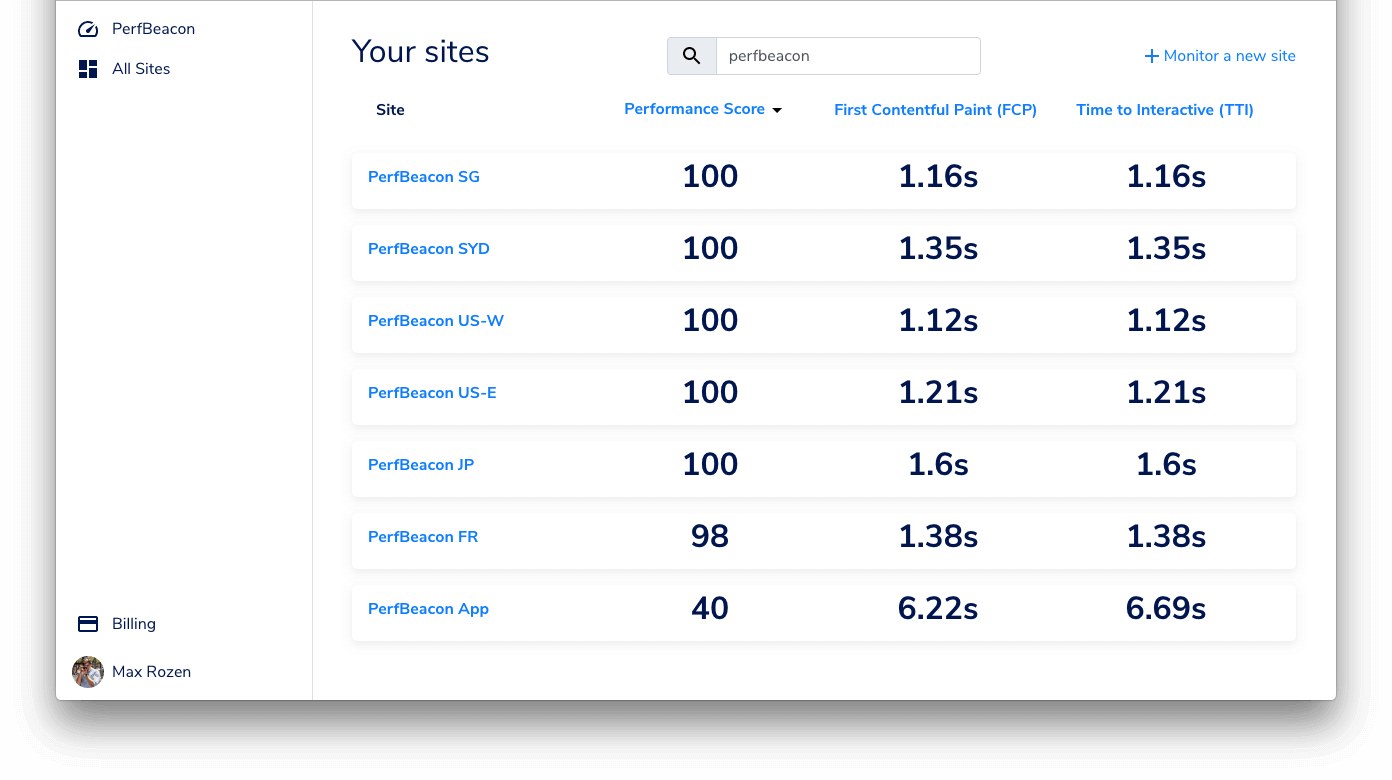
Task: Open the PerfBeacon JP site
Action: pyautogui.click(x=421, y=465)
